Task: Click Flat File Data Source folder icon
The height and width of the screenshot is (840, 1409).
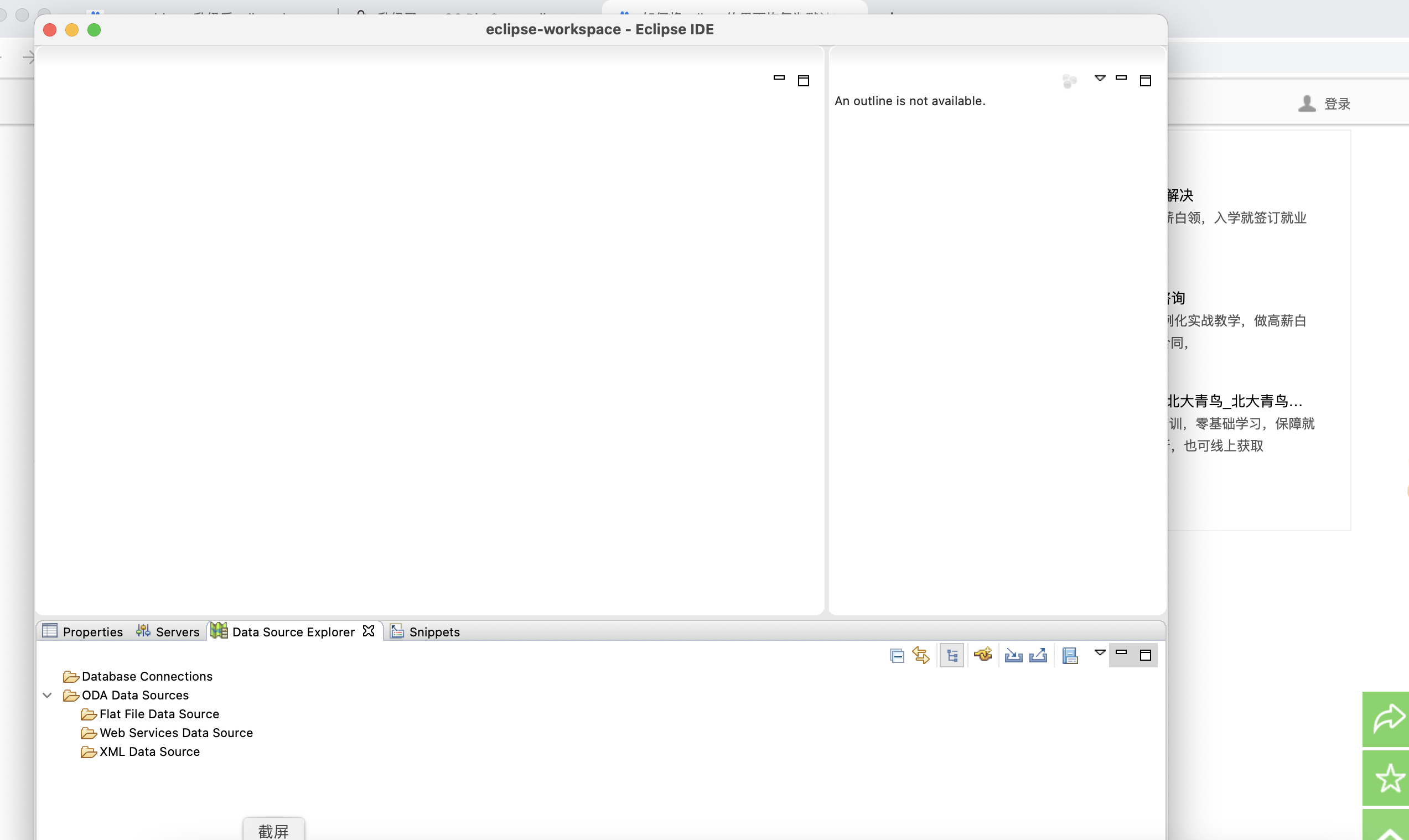Action: (x=89, y=714)
